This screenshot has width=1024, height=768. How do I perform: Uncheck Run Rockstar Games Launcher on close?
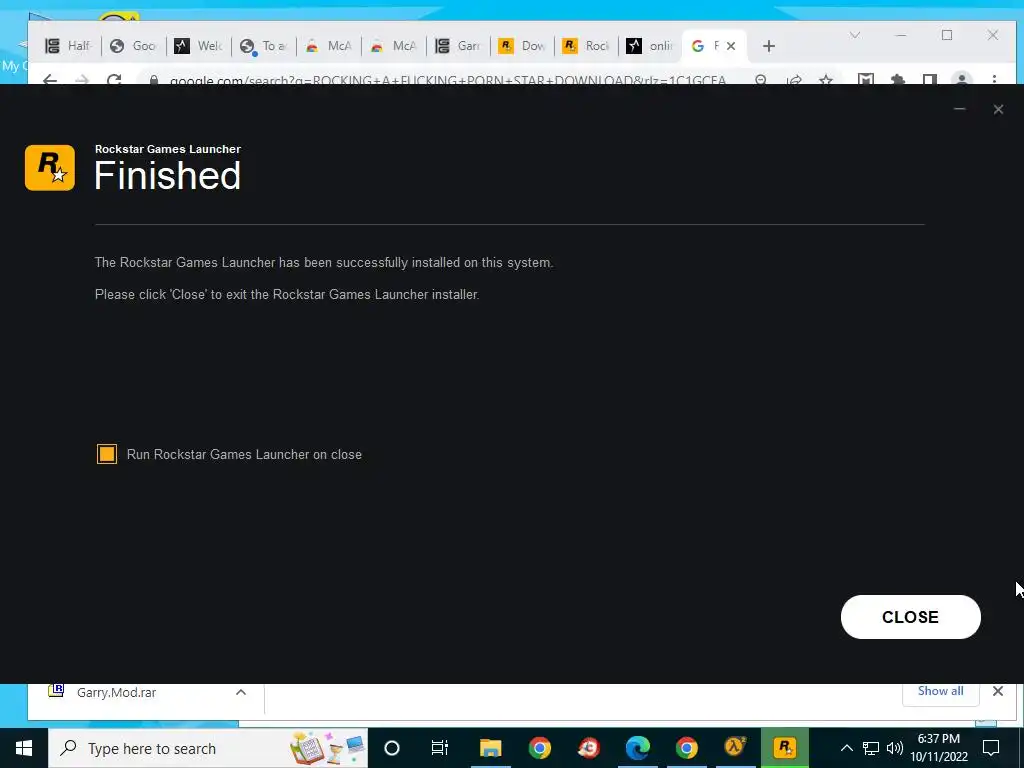[106, 454]
